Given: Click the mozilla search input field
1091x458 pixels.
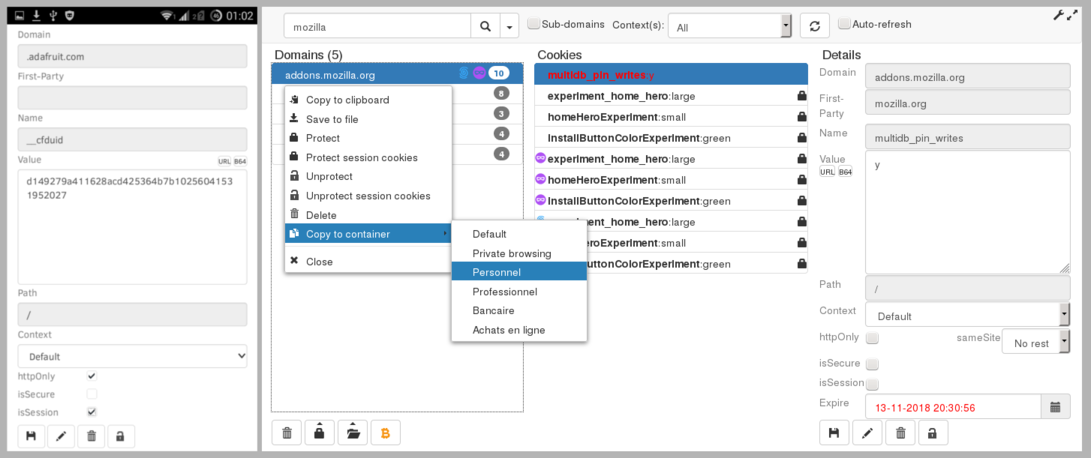Looking at the screenshot, I should tap(378, 26).
